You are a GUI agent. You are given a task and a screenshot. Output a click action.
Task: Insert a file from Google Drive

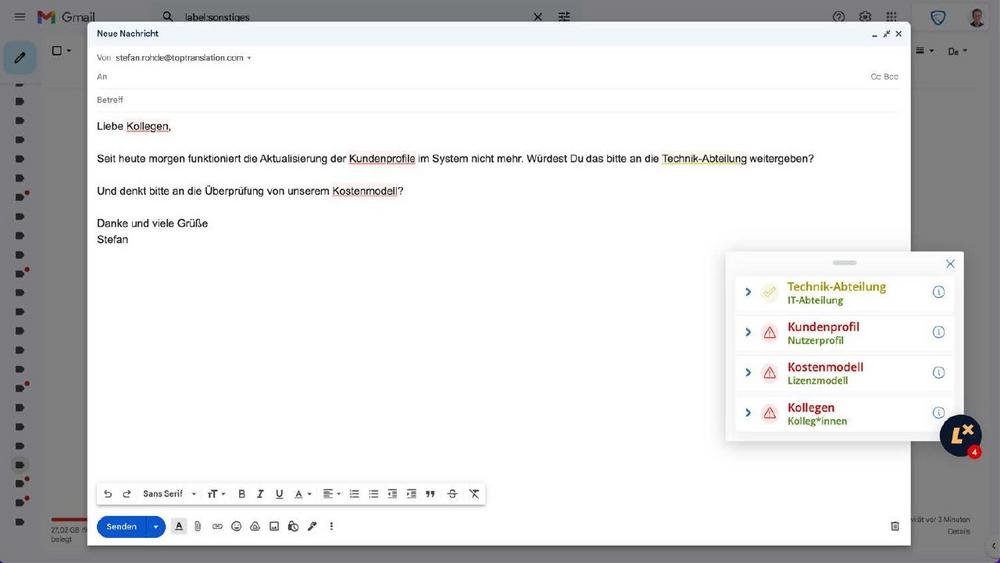pyautogui.click(x=255, y=526)
